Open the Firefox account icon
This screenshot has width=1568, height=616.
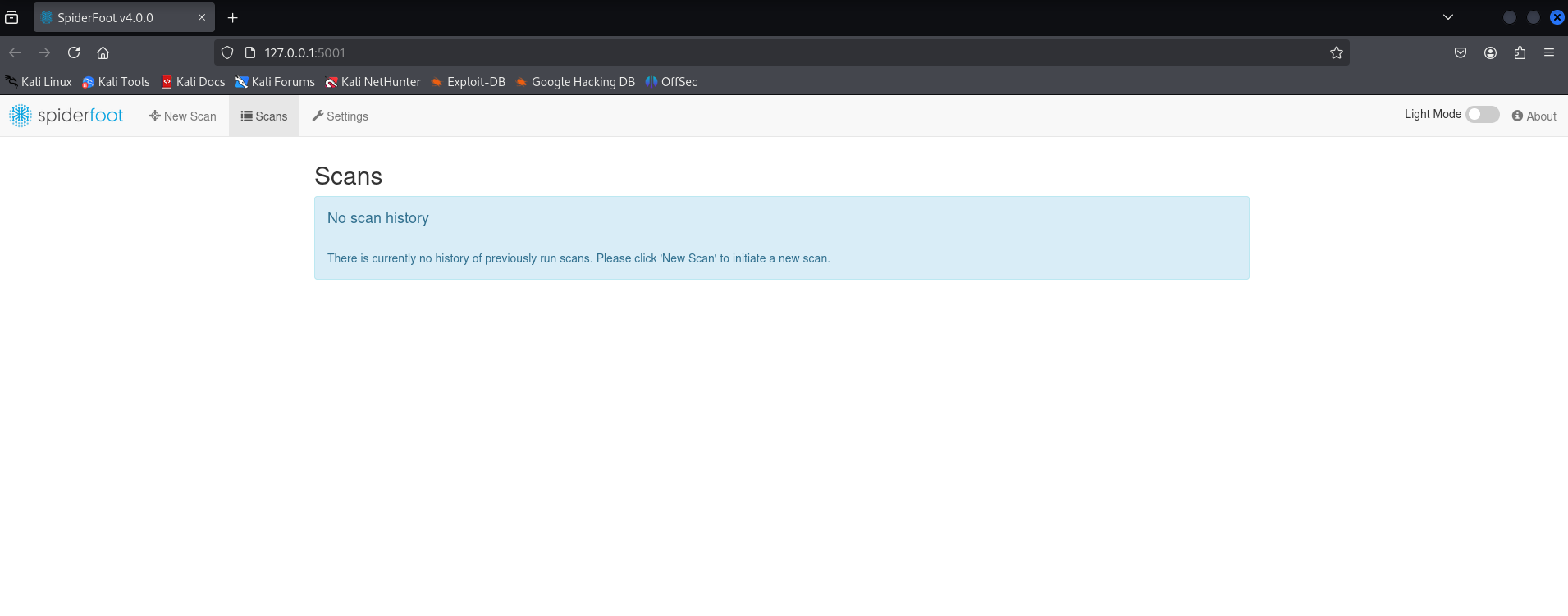[x=1490, y=52]
